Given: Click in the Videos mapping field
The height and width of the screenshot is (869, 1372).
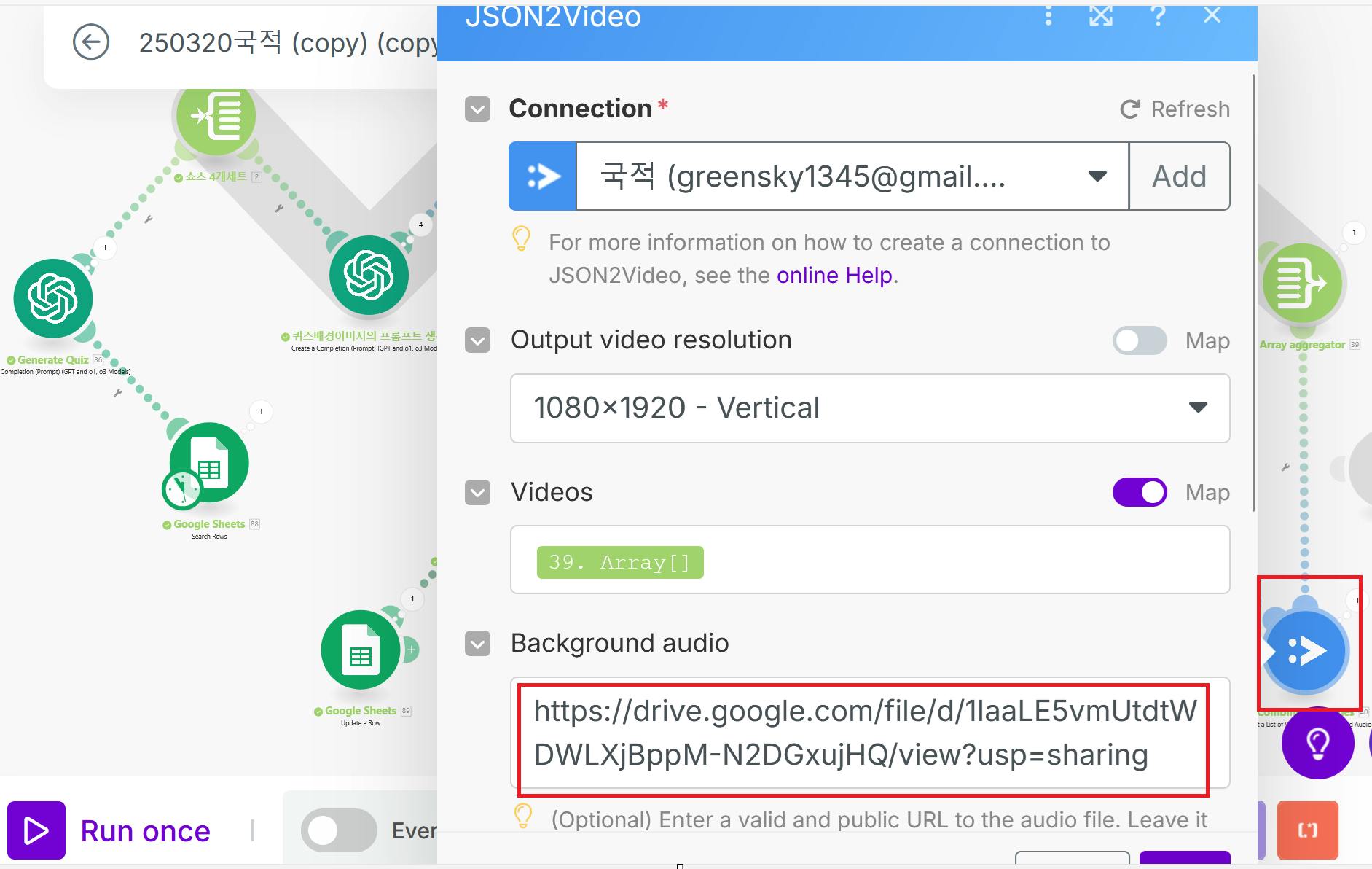Looking at the screenshot, I should [870, 559].
